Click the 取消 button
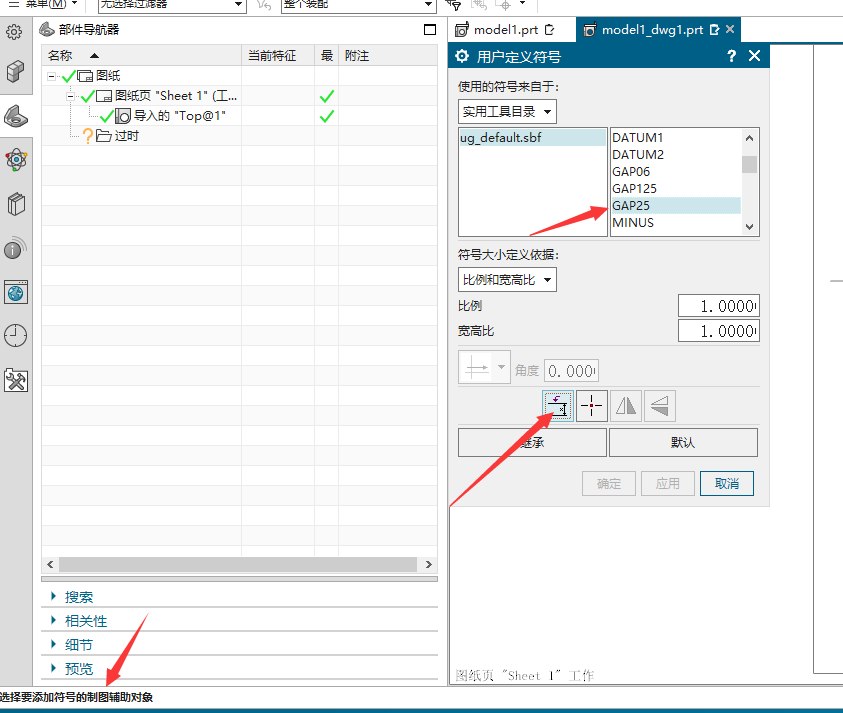Viewport: 843px width, 713px height. 727,483
